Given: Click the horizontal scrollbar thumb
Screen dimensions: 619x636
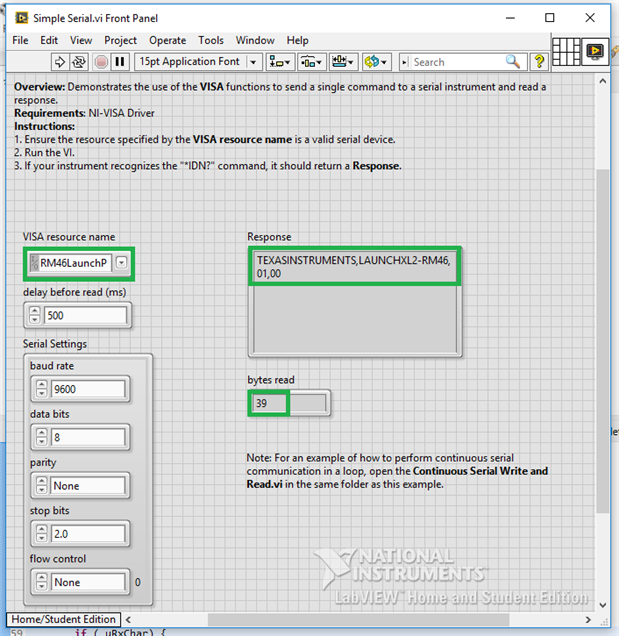Looking at the screenshot, I should coord(359,619).
